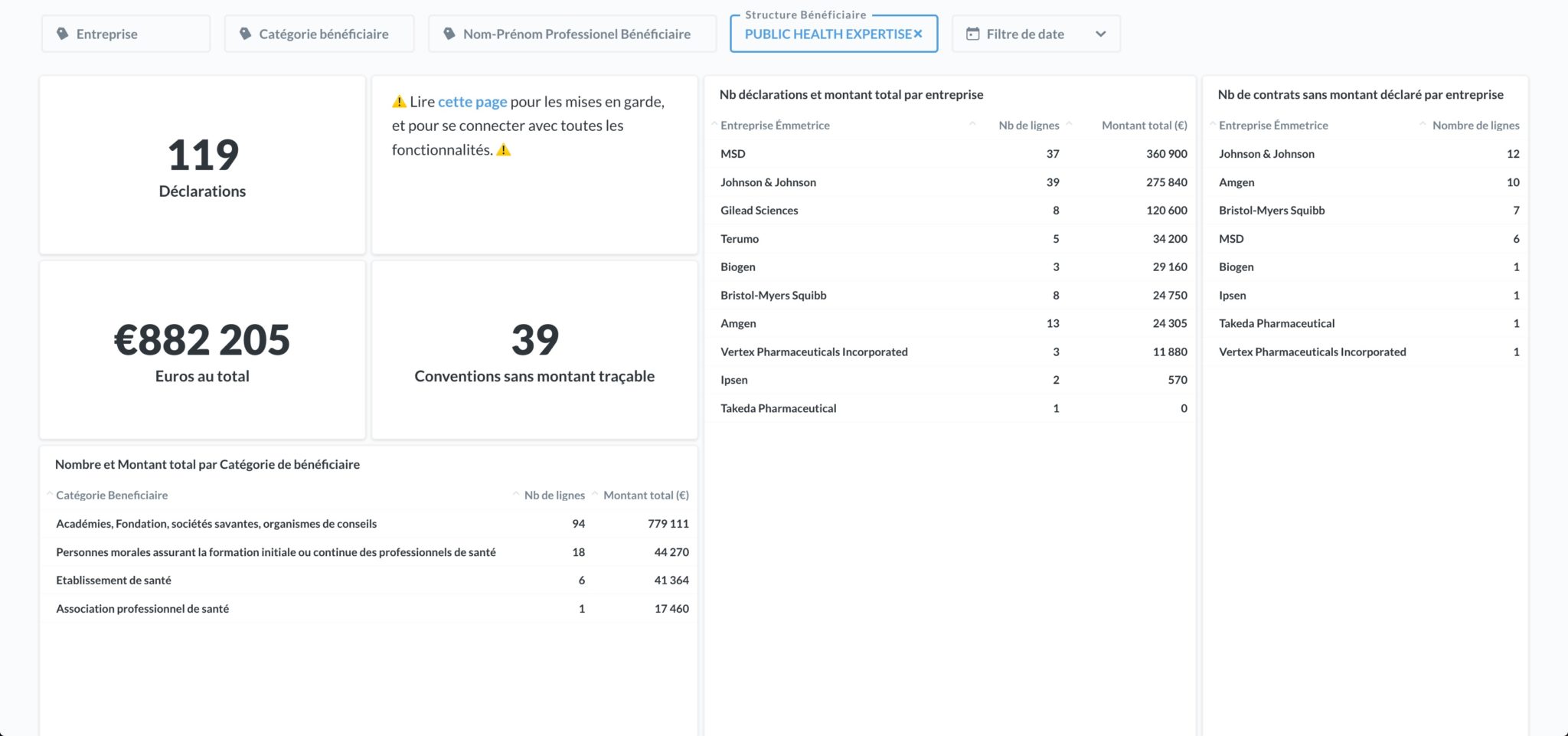Click the calendar icon in Filtre de date

972,34
